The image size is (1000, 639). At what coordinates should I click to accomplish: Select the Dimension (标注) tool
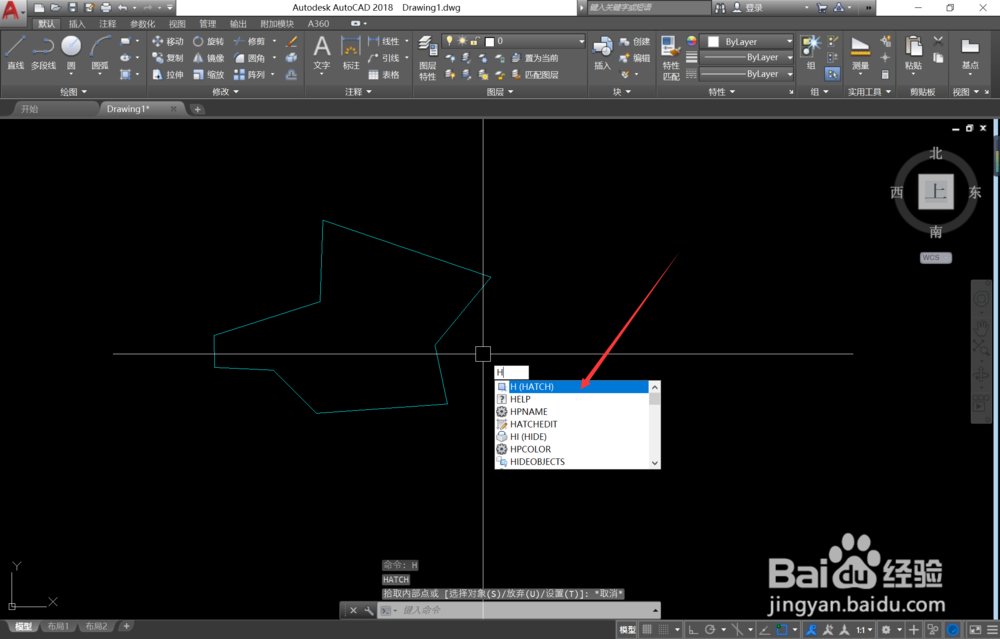tap(351, 52)
